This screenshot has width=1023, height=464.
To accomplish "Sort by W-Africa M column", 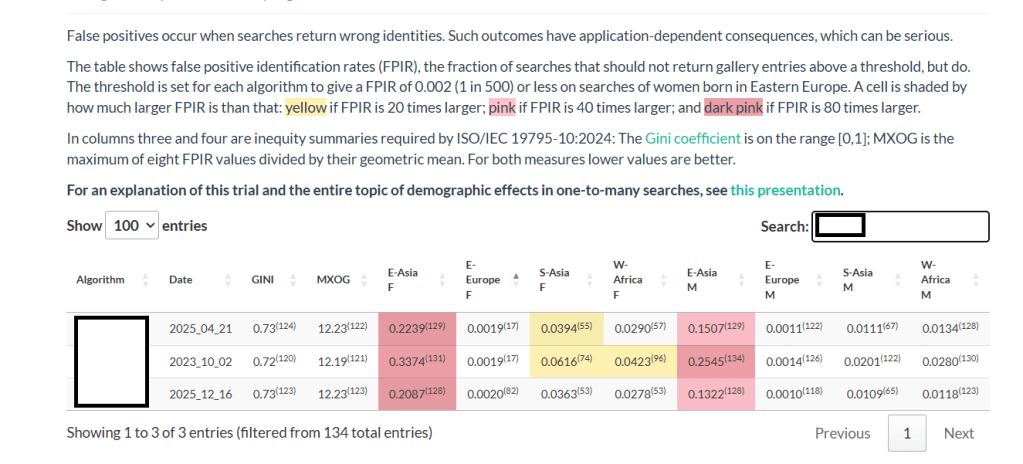I will click(935, 279).
